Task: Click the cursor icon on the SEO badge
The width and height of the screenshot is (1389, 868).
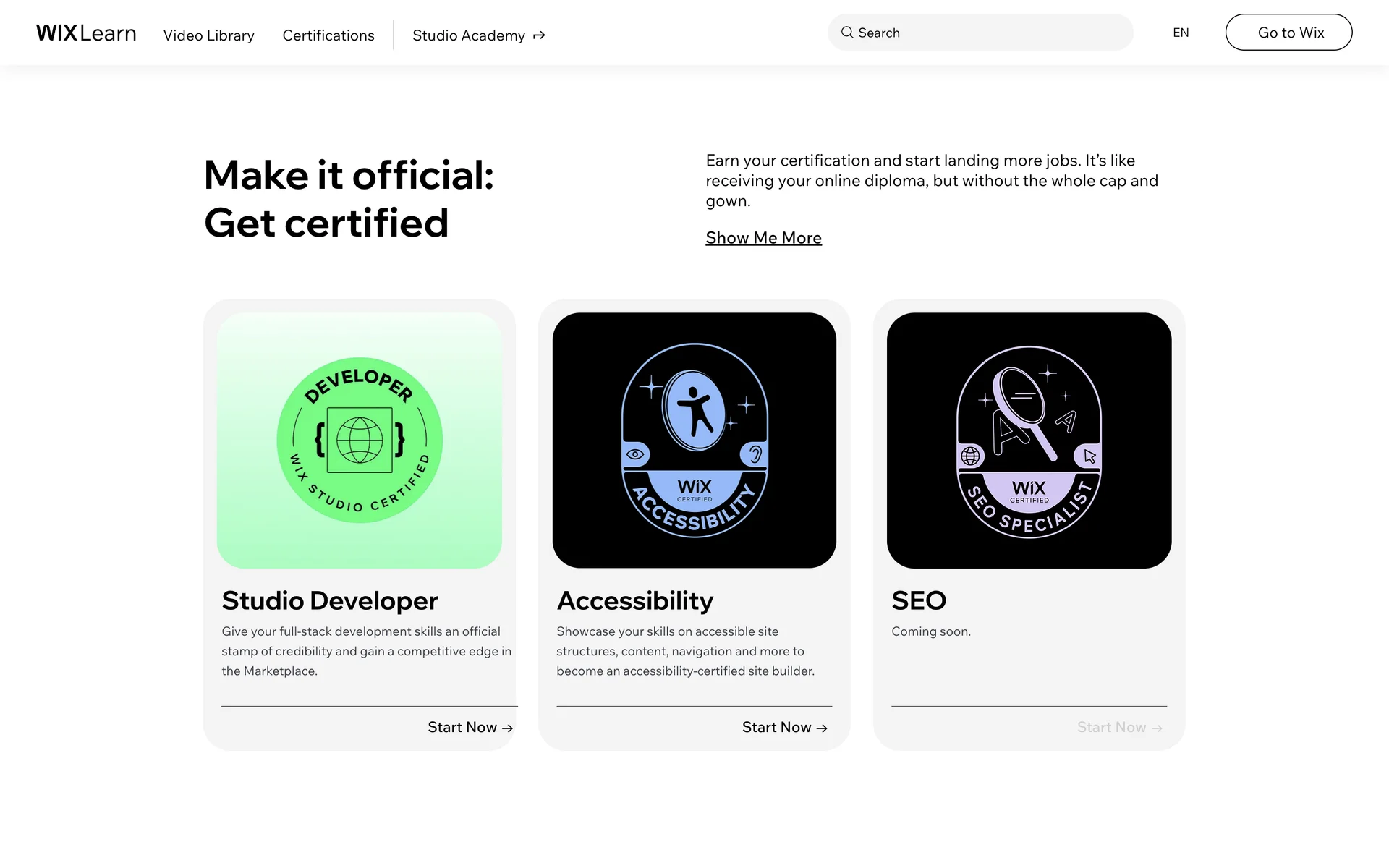Action: pos(1089,456)
